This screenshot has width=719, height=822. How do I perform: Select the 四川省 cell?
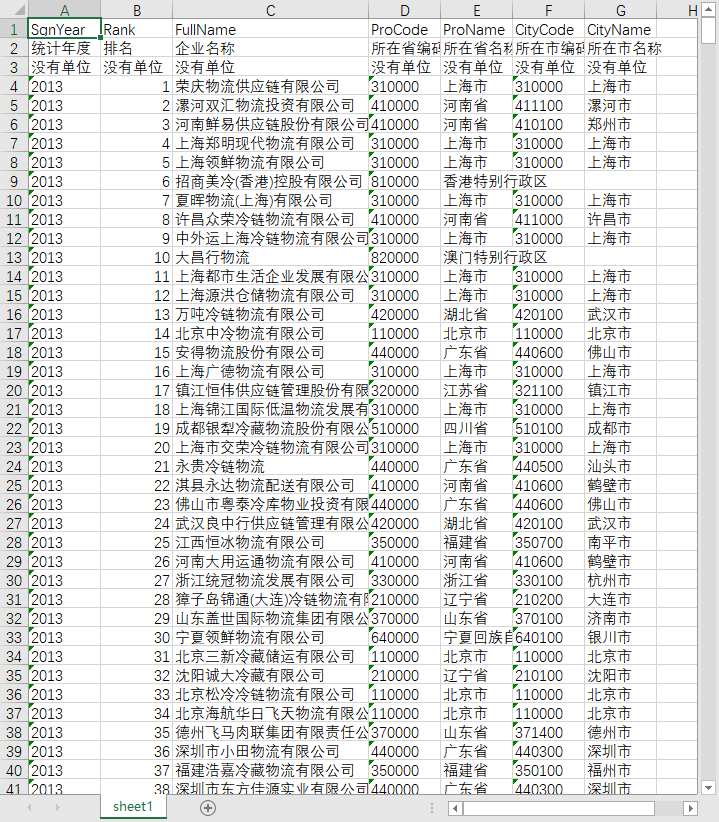pos(476,428)
